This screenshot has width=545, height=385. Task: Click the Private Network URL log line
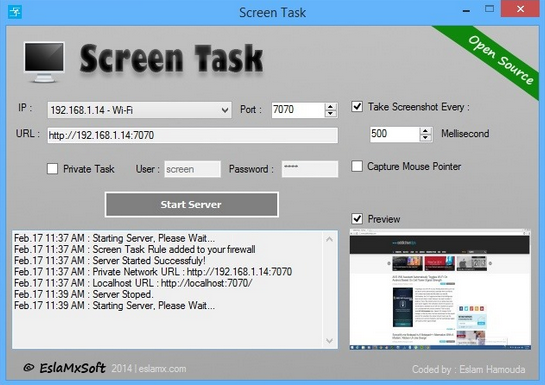pyautogui.click(x=153, y=272)
